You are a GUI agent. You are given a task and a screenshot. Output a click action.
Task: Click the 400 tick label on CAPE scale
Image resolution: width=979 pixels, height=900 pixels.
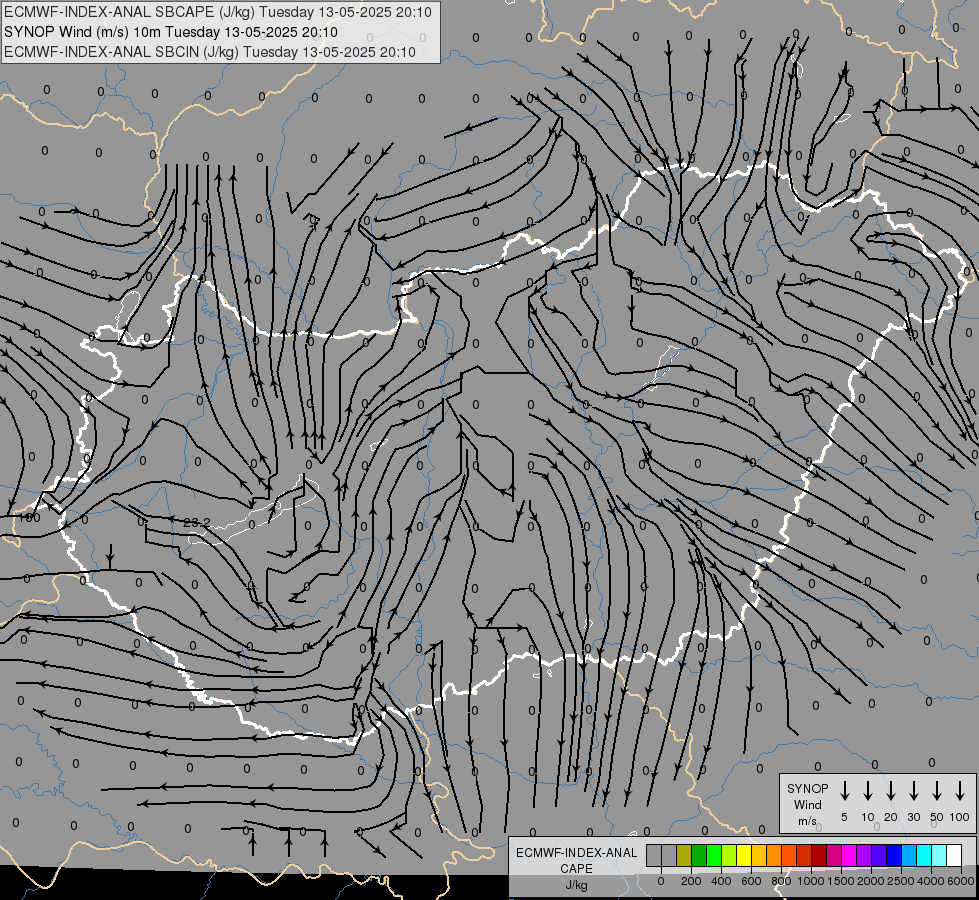point(721,881)
